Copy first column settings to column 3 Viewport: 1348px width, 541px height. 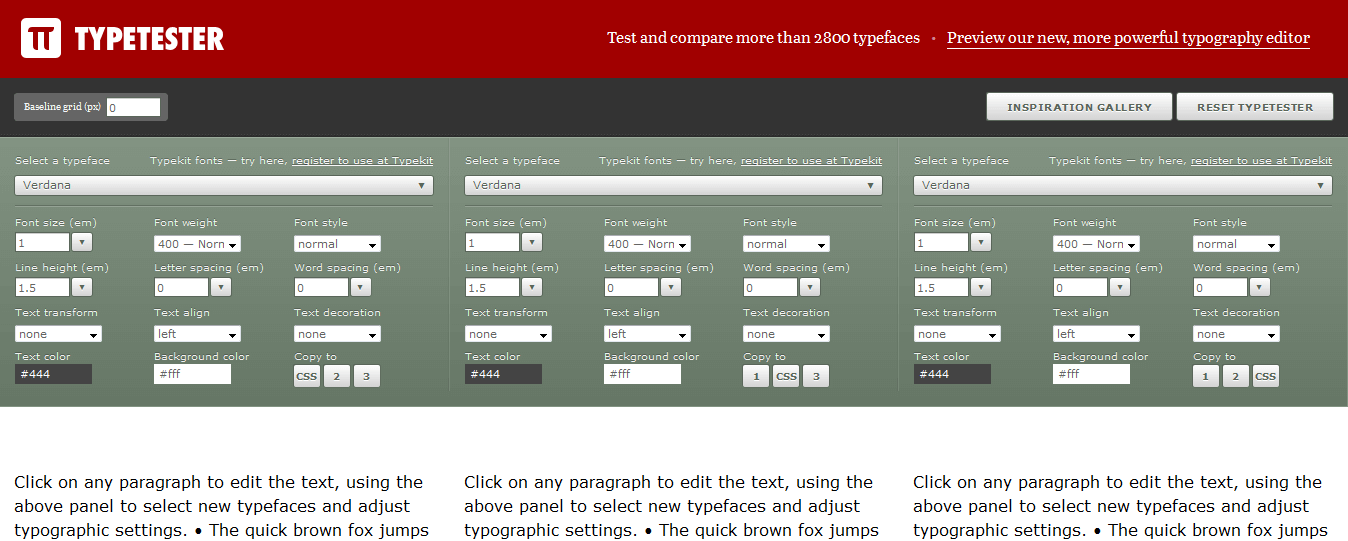point(366,377)
